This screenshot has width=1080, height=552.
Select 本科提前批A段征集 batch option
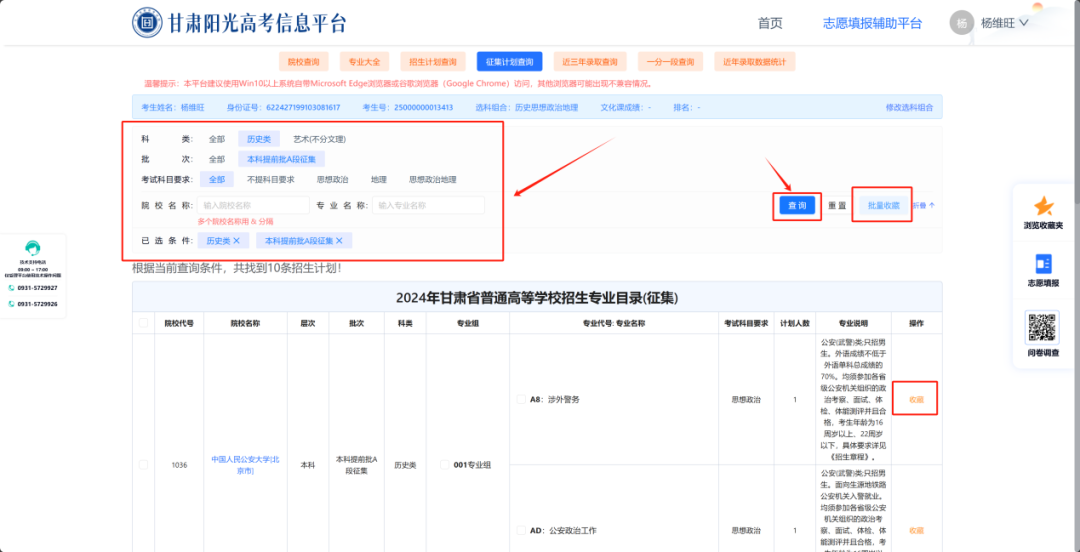(281, 159)
